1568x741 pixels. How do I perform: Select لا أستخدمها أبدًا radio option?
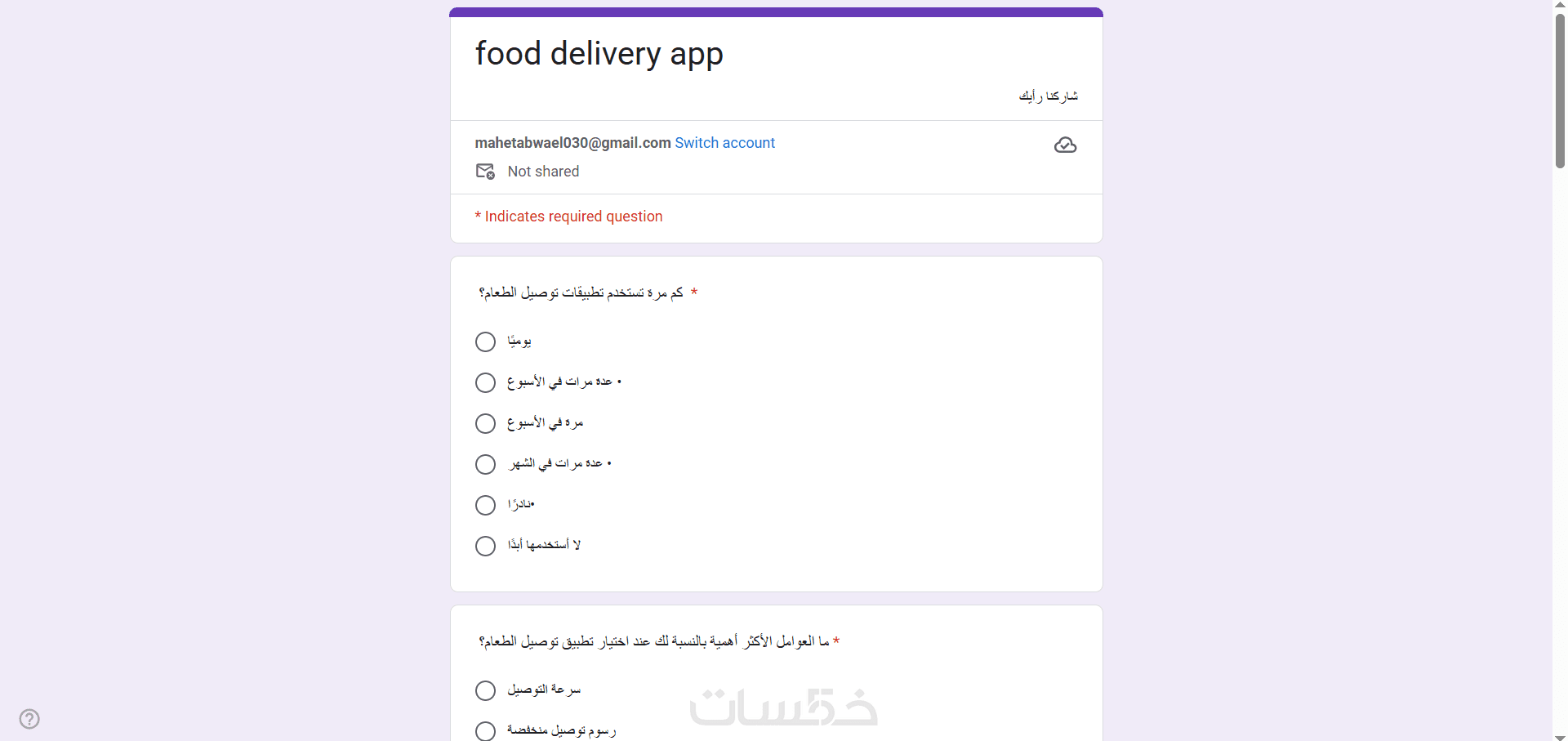(x=486, y=546)
